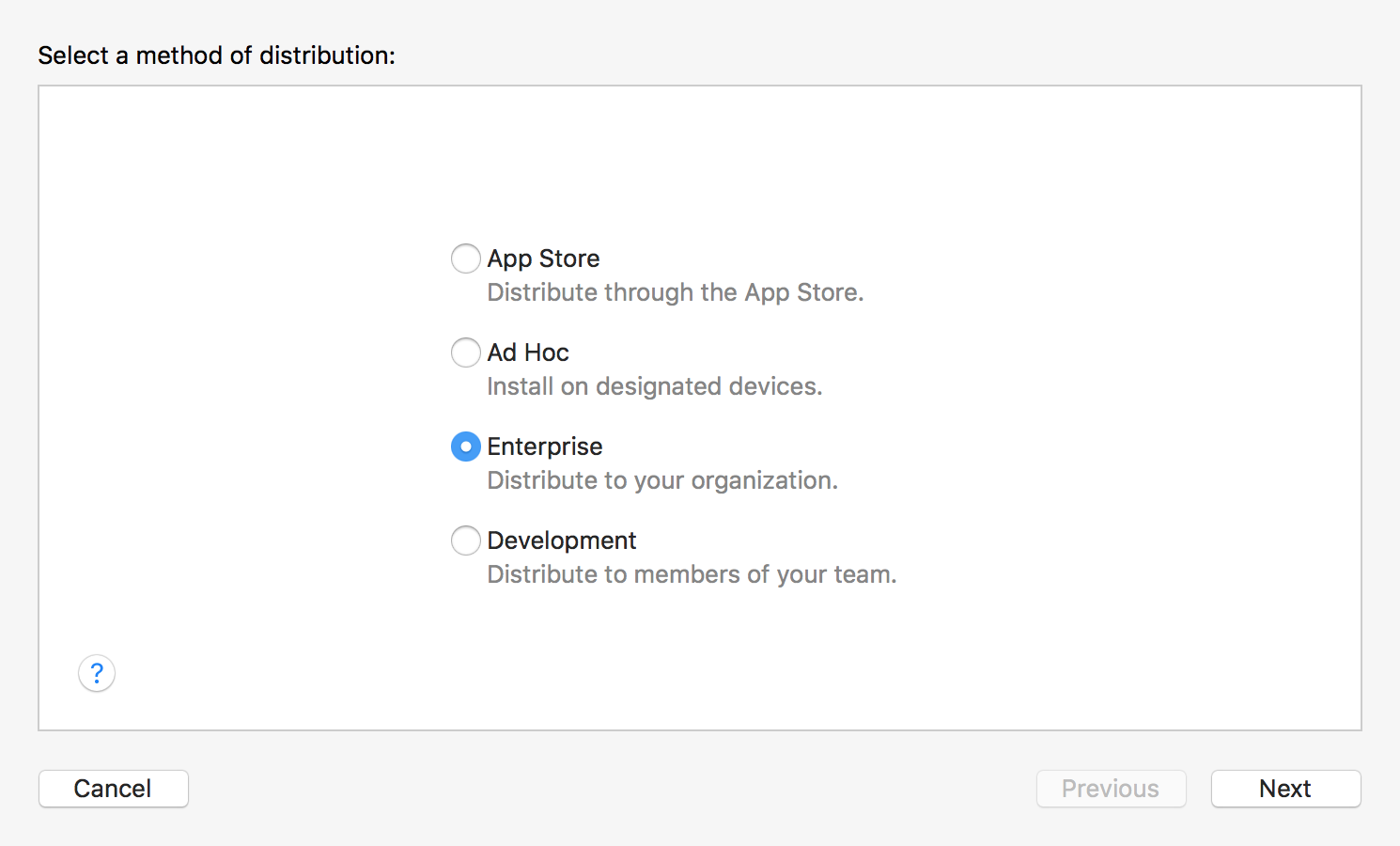The height and width of the screenshot is (846, 1400).
Task: Click the "Ad Hoc" option label
Action: 528,352
